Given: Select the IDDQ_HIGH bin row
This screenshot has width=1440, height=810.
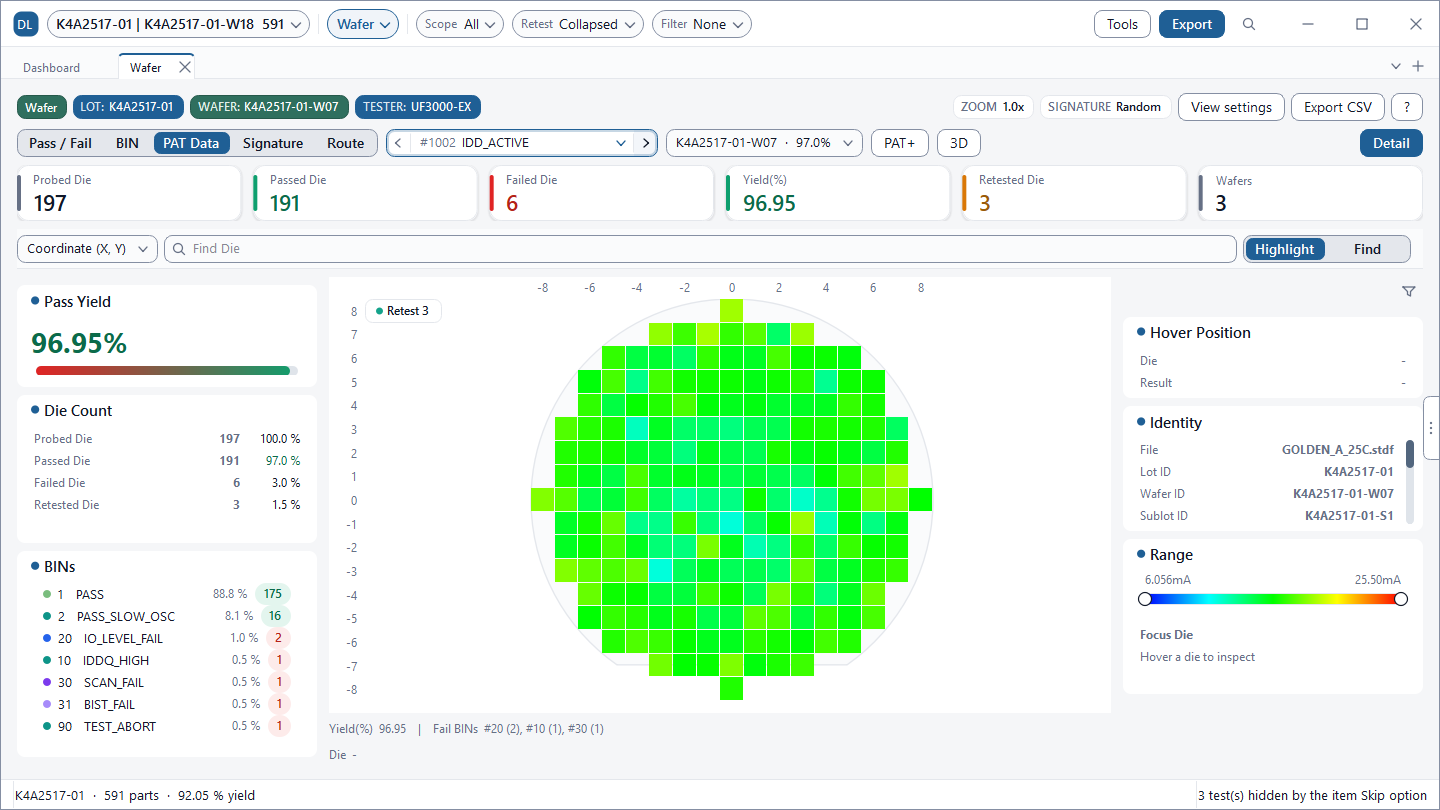Looking at the screenshot, I should coord(167,660).
